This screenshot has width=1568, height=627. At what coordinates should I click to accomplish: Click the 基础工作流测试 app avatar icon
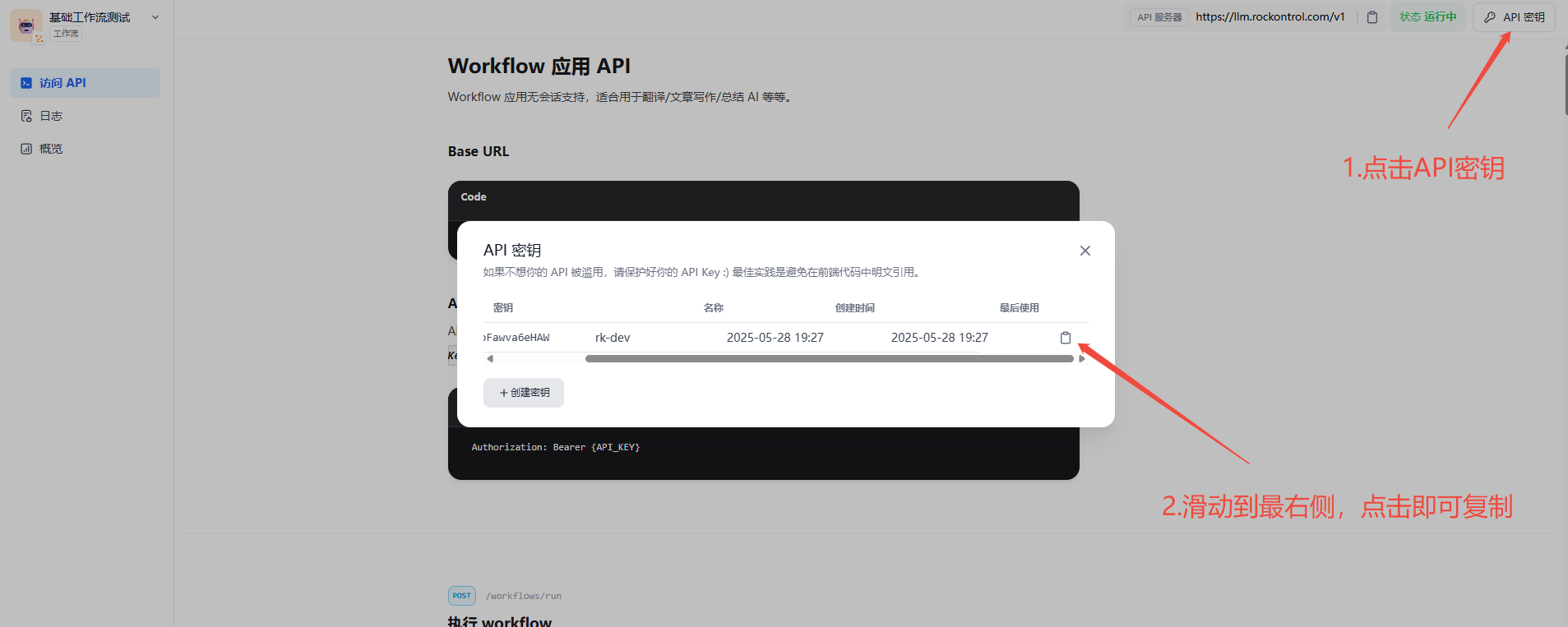25,25
